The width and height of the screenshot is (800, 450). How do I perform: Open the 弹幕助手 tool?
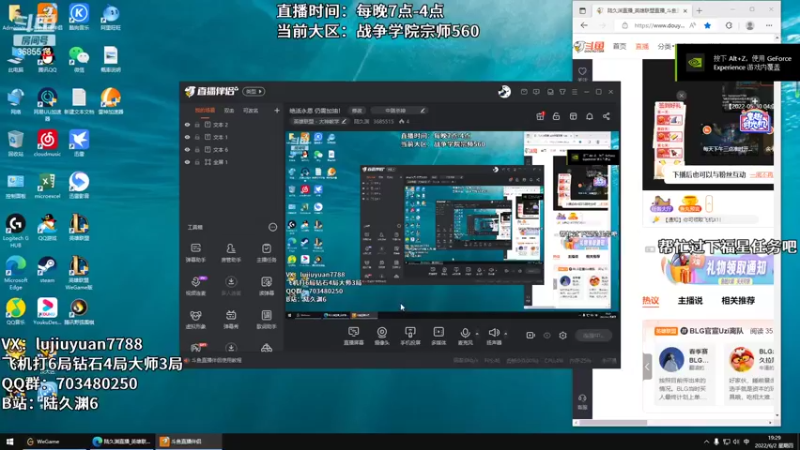pos(195,253)
